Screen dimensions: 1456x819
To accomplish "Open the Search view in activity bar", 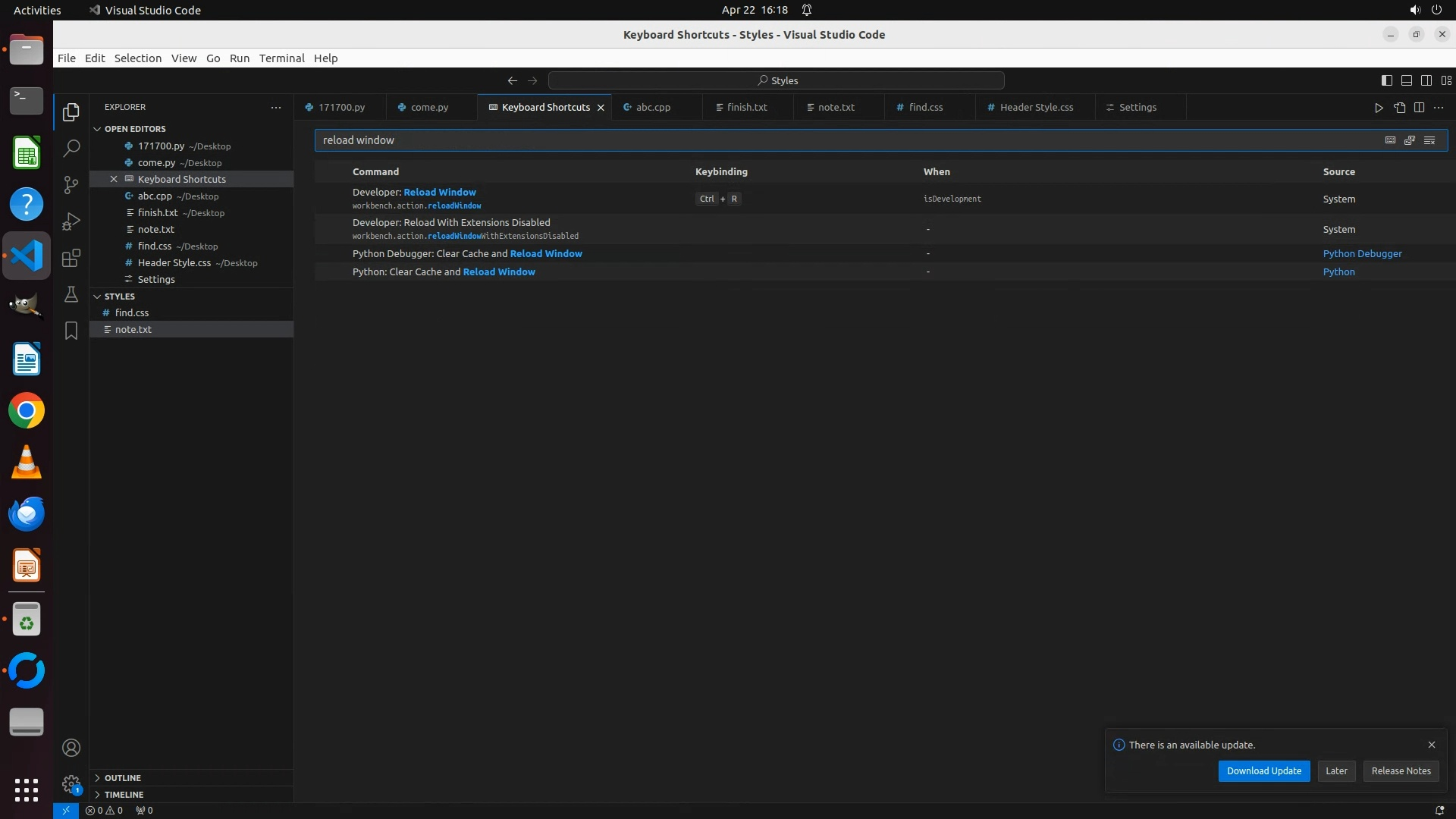I will (71, 149).
